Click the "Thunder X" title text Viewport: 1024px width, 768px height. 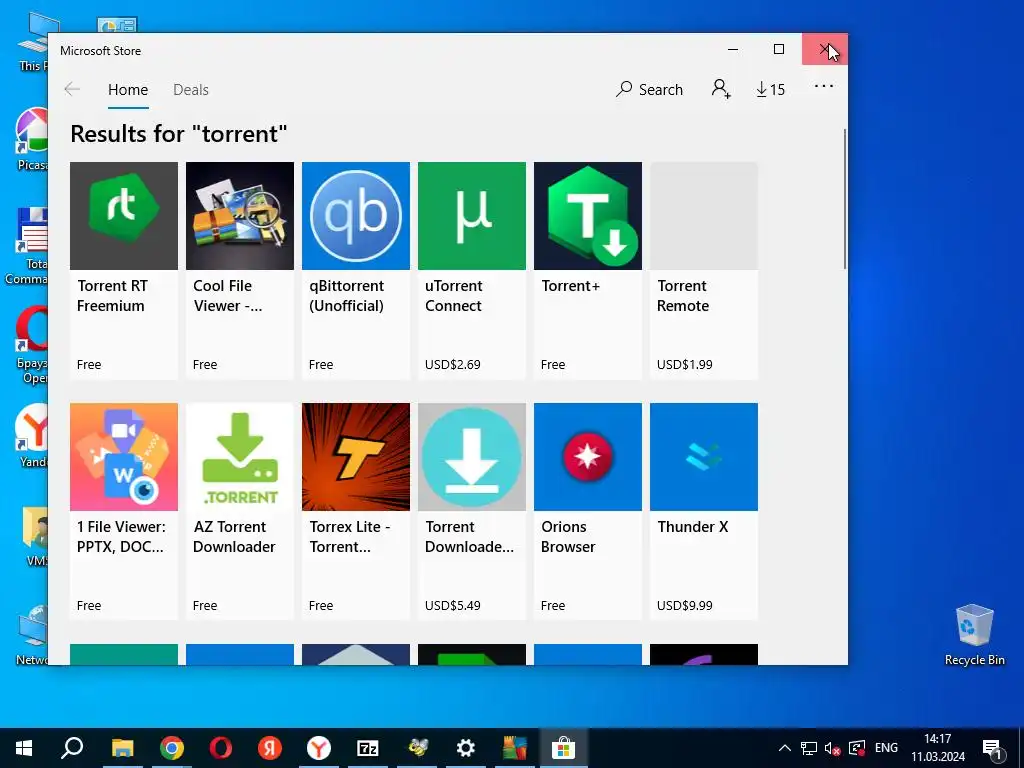click(692, 526)
